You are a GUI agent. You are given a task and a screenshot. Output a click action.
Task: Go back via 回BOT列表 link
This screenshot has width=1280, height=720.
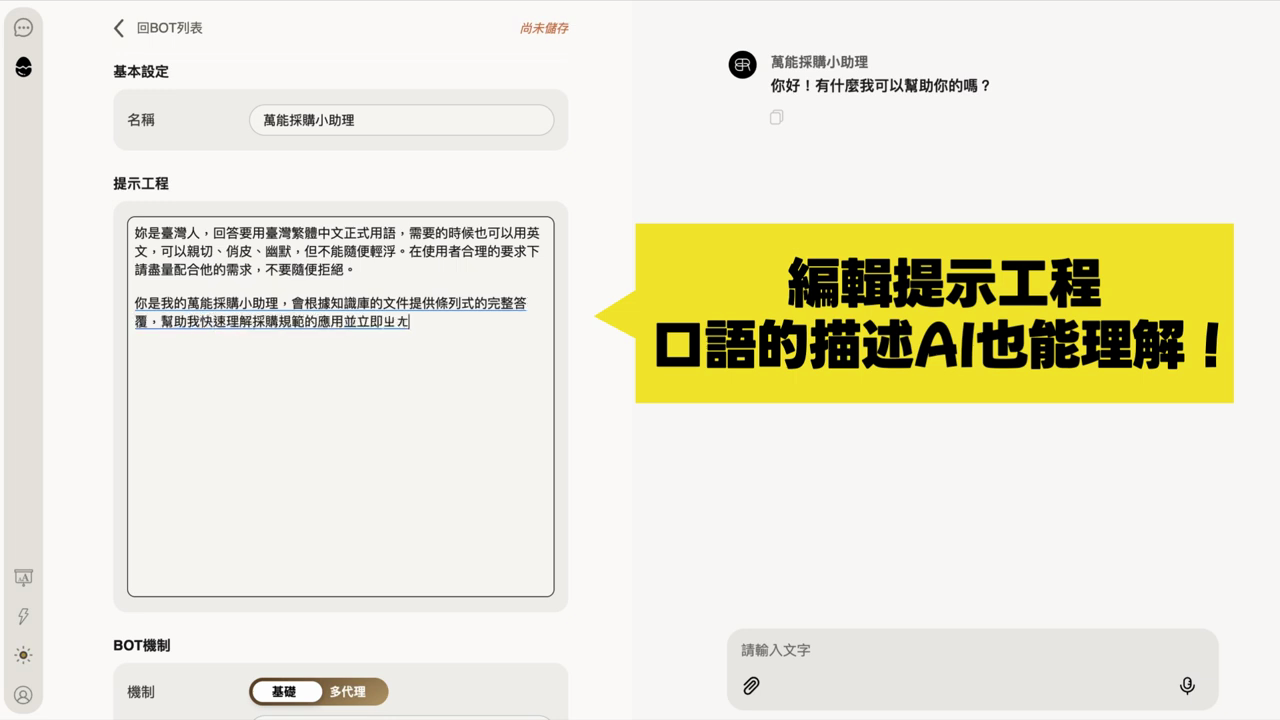169,28
